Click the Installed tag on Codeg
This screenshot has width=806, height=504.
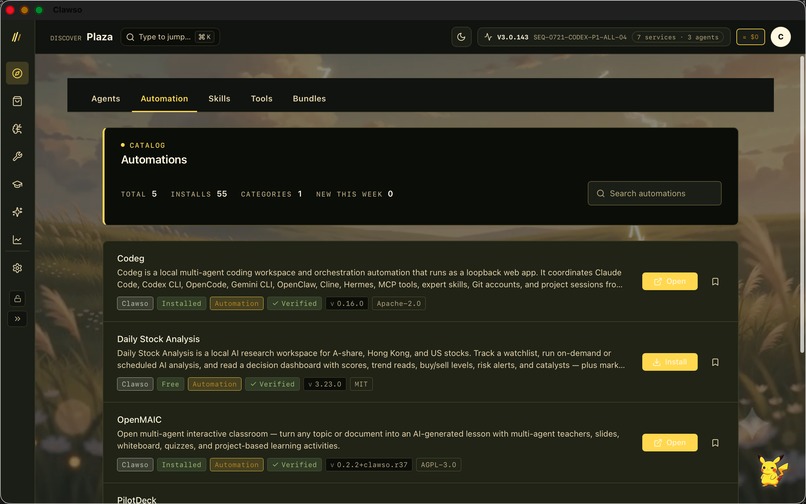click(x=181, y=303)
